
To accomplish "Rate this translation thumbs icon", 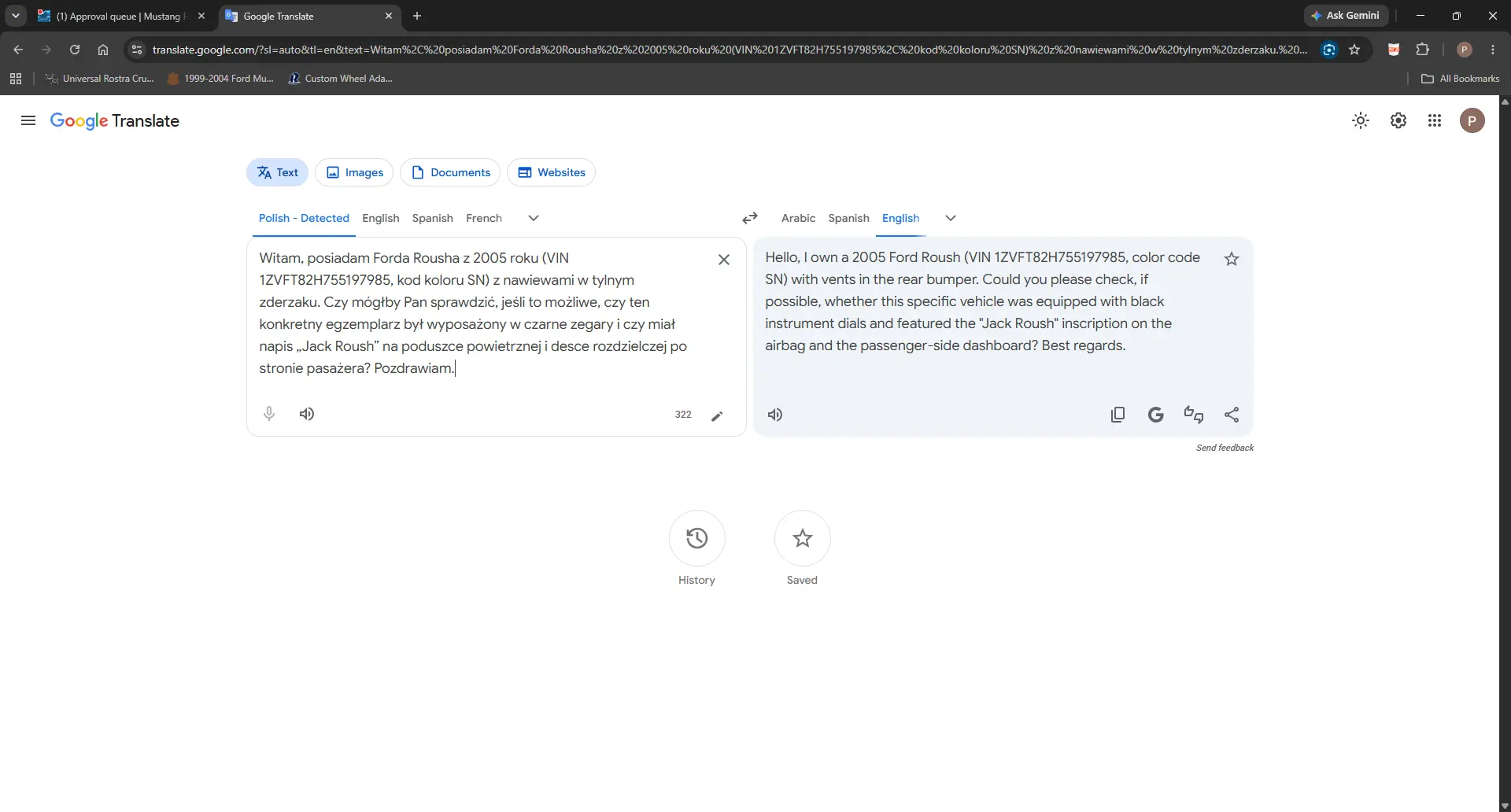I will click(x=1194, y=415).
